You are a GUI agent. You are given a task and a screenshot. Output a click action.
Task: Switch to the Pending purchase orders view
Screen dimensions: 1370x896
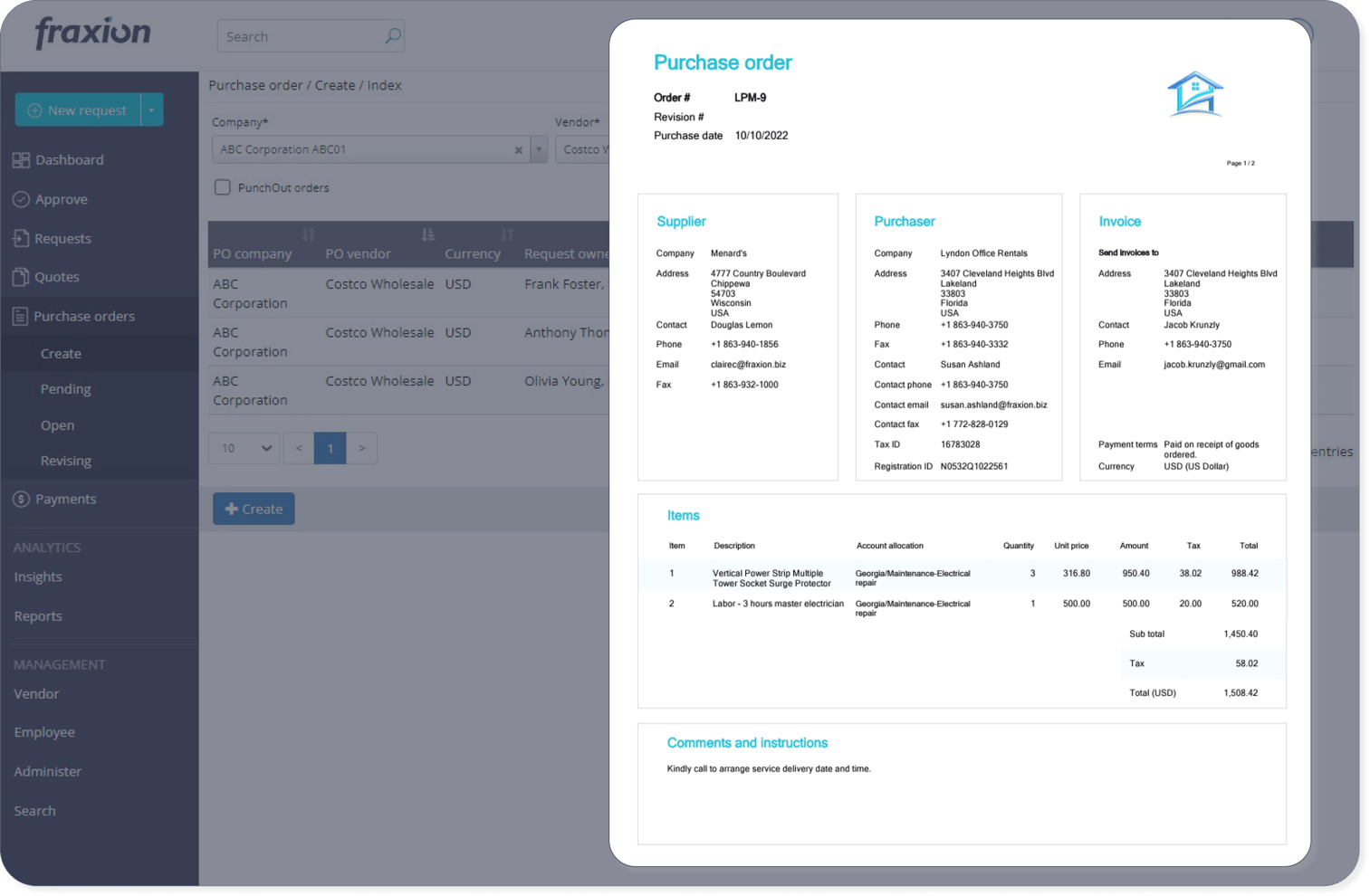[66, 388]
